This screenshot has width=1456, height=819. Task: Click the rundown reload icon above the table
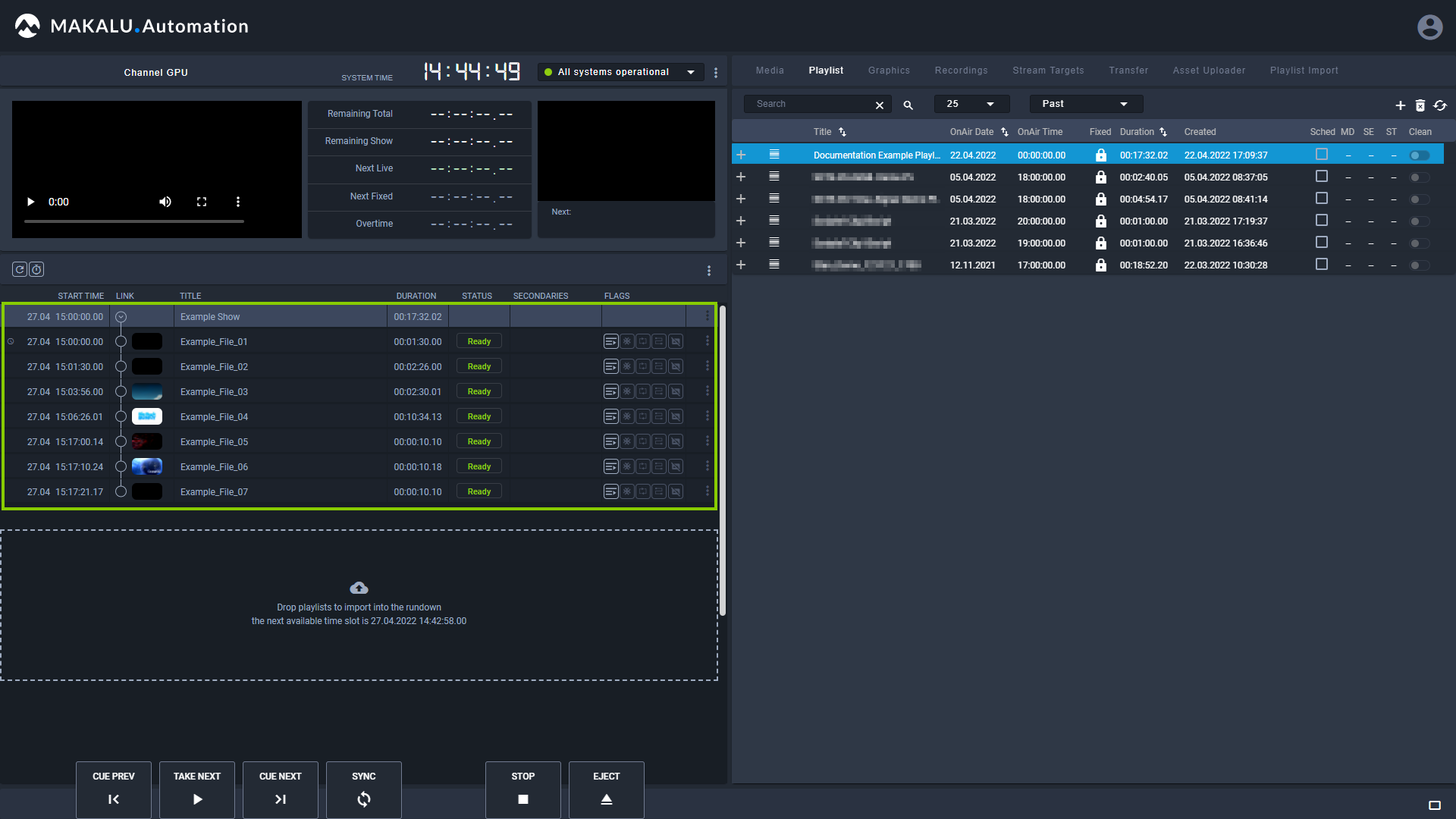(20, 269)
